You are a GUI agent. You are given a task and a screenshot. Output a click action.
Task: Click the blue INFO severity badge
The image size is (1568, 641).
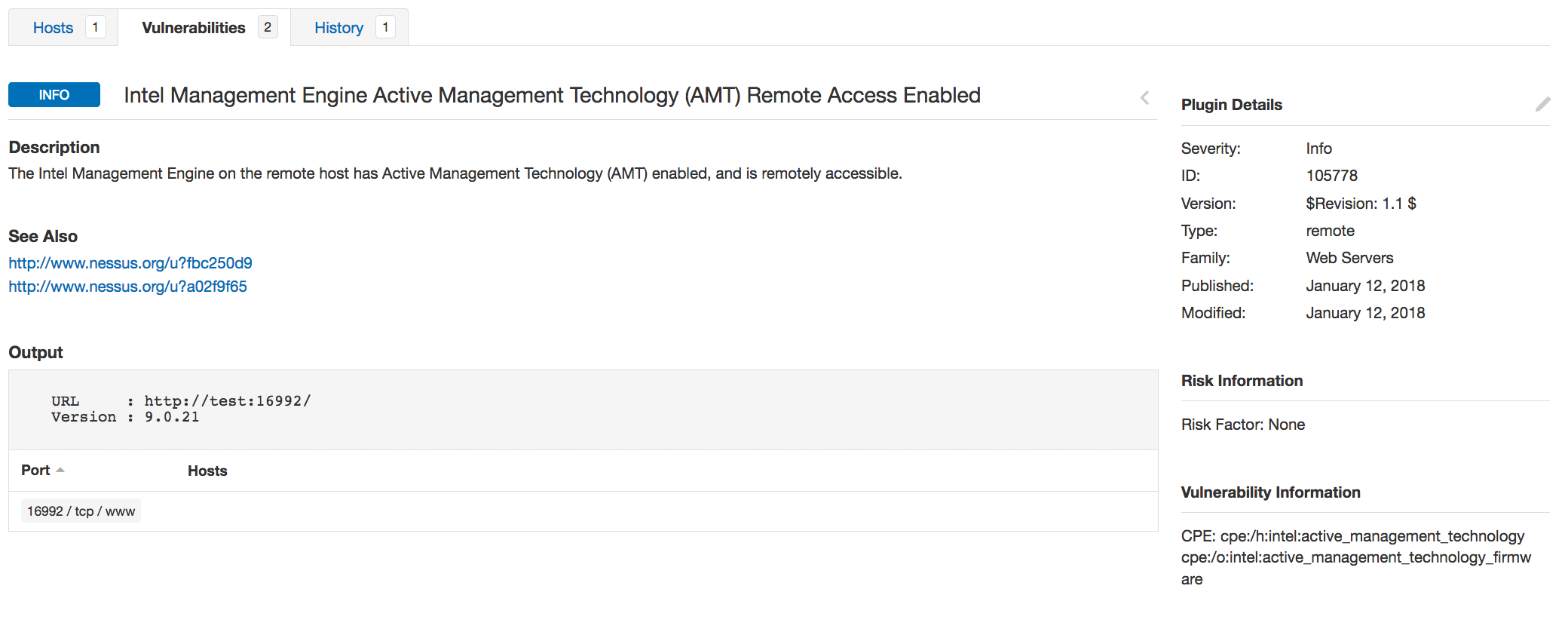coord(54,95)
